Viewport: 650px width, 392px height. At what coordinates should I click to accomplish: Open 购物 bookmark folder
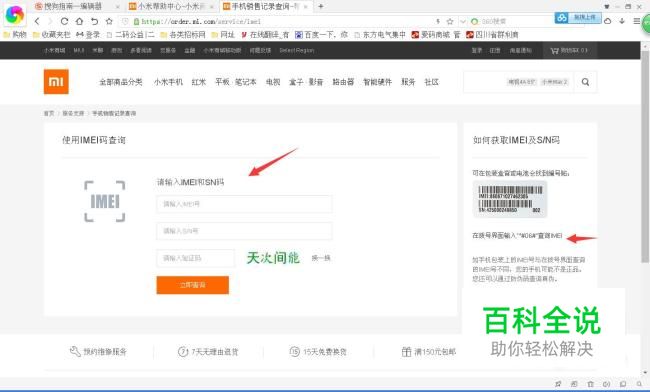pyautogui.click(x=15, y=35)
